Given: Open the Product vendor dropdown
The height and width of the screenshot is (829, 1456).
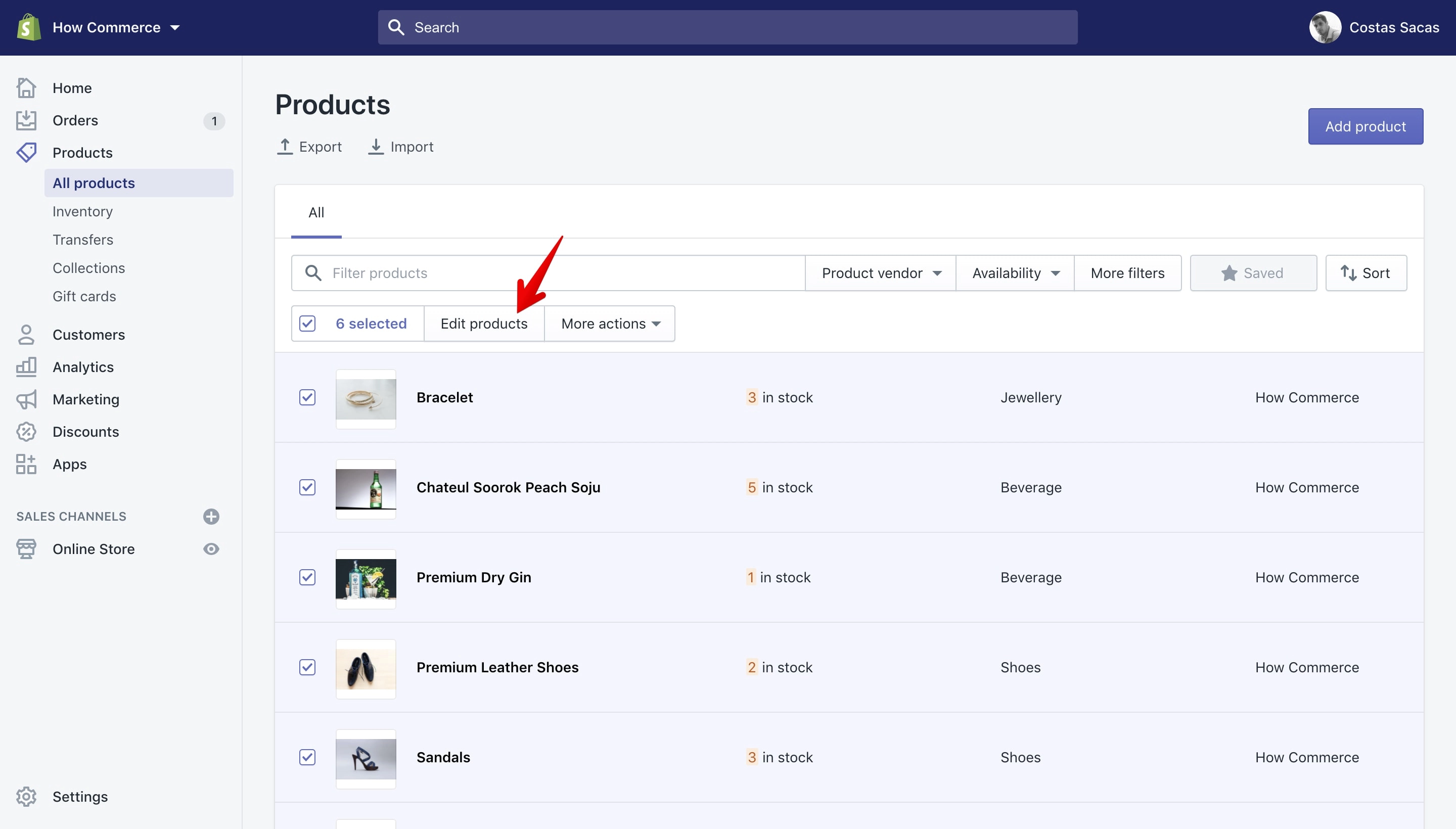Looking at the screenshot, I should [x=880, y=273].
